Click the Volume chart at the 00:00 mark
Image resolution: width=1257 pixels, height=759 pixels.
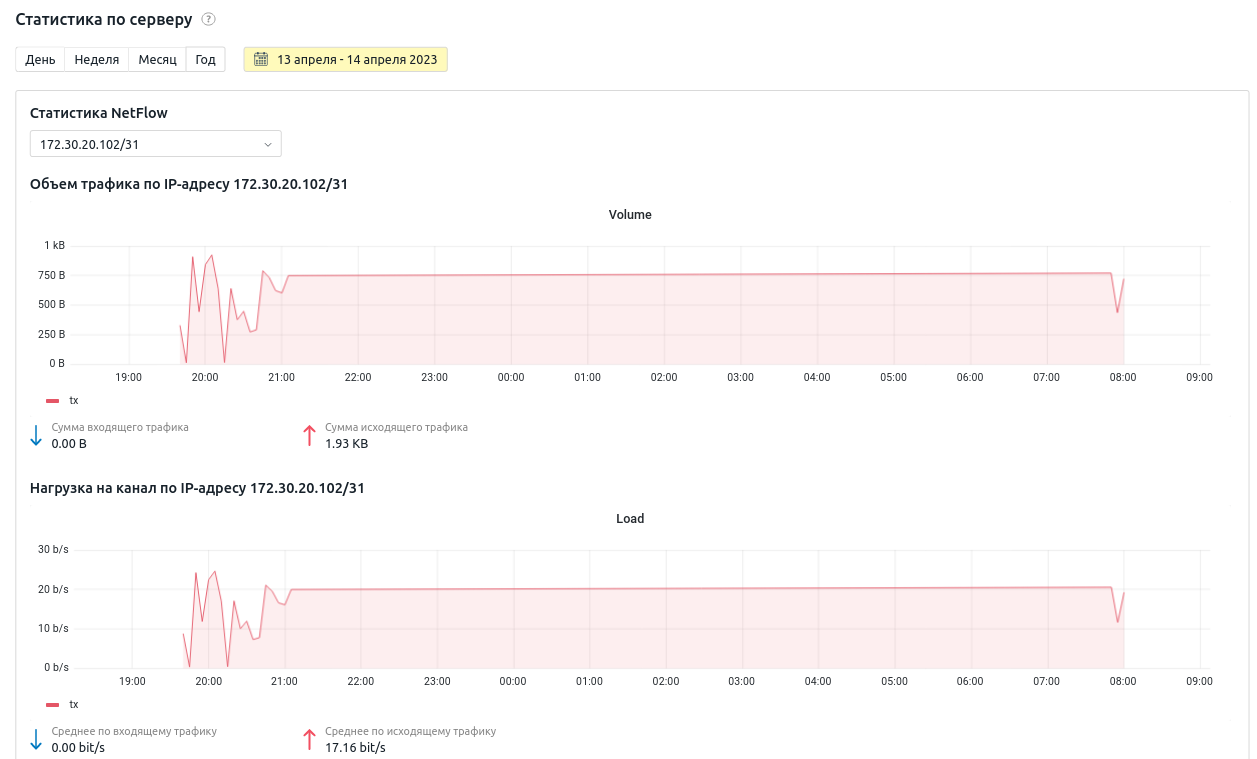(511, 320)
